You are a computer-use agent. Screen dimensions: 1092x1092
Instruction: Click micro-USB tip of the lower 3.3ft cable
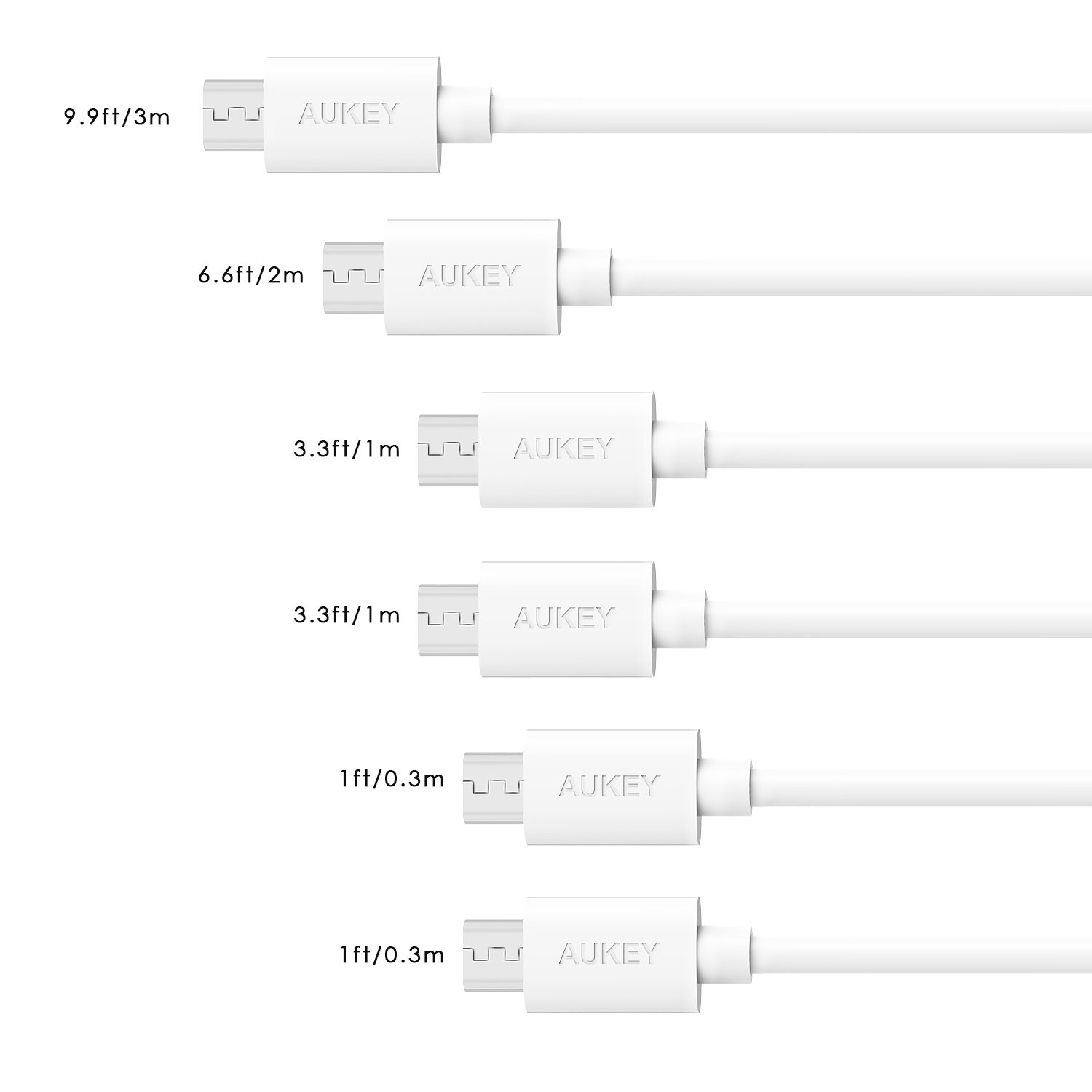tap(448, 619)
